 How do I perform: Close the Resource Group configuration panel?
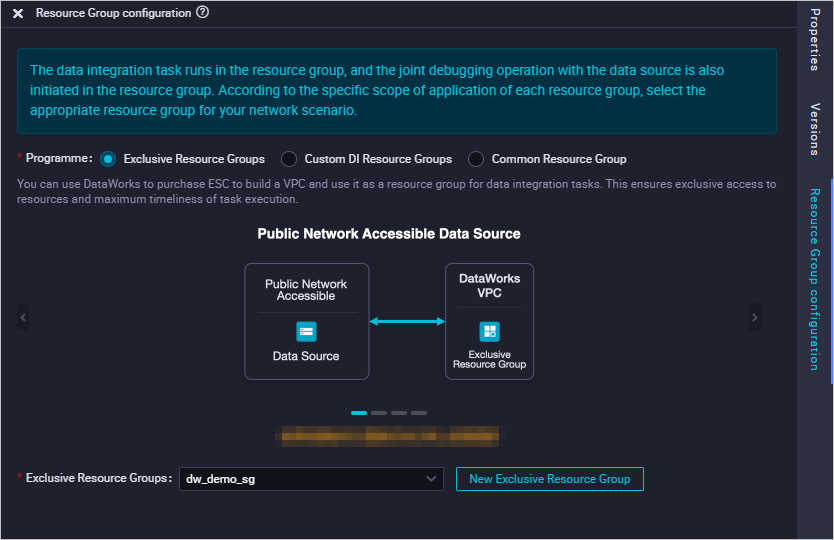[x=18, y=13]
